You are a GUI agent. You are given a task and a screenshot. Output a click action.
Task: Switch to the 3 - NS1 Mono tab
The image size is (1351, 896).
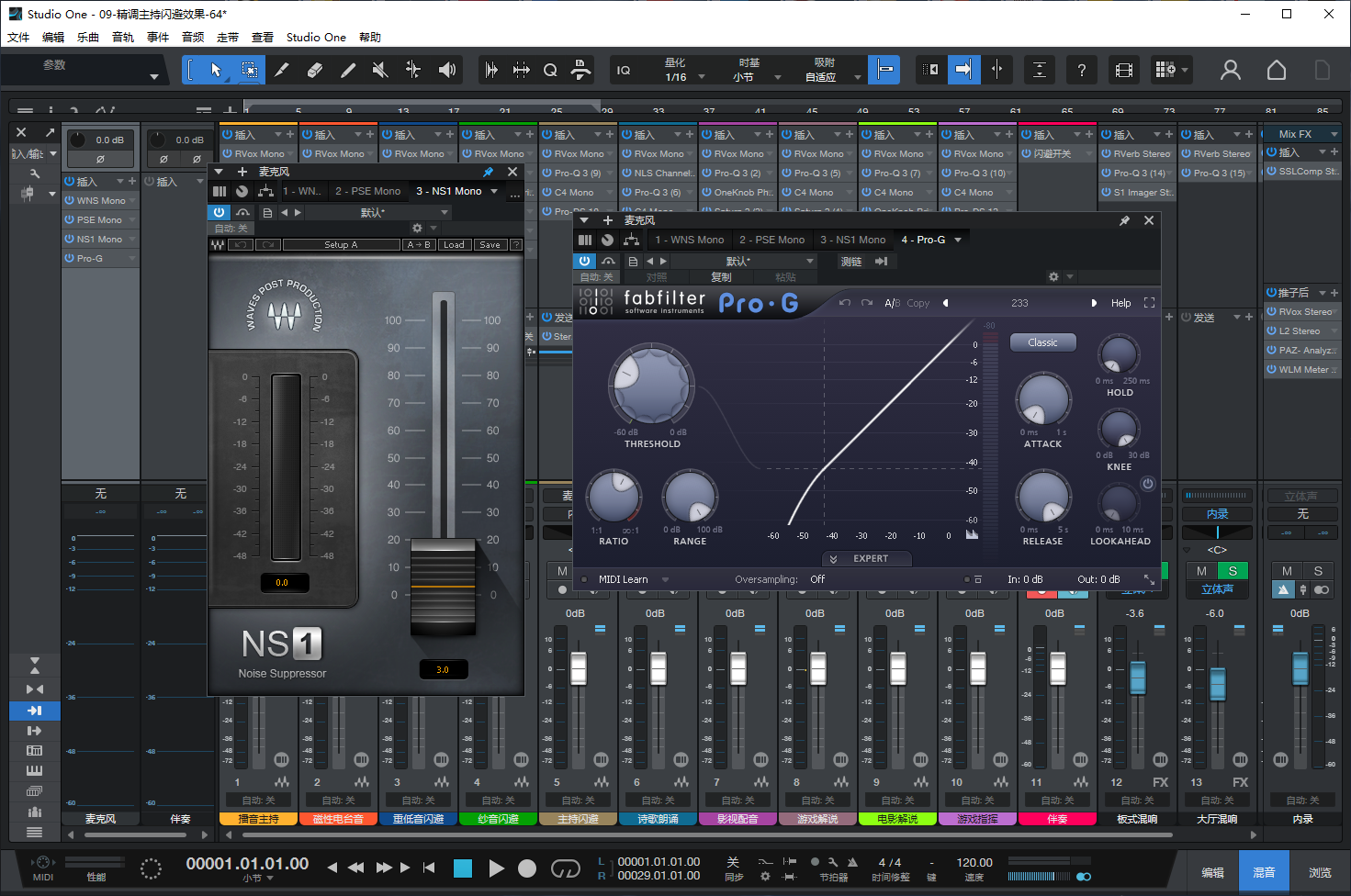(852, 240)
